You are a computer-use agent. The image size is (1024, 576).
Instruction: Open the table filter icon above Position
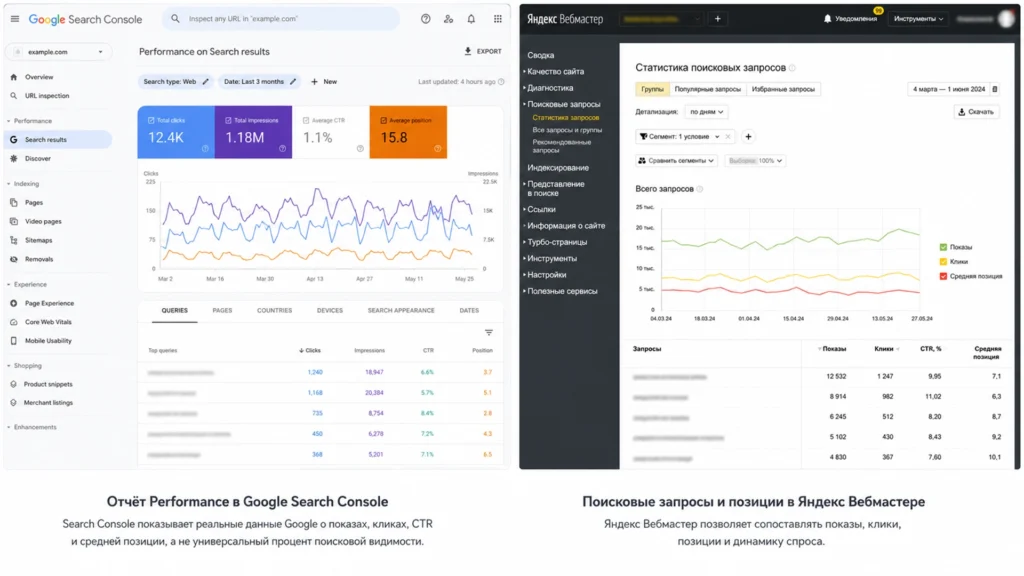pyautogui.click(x=488, y=332)
